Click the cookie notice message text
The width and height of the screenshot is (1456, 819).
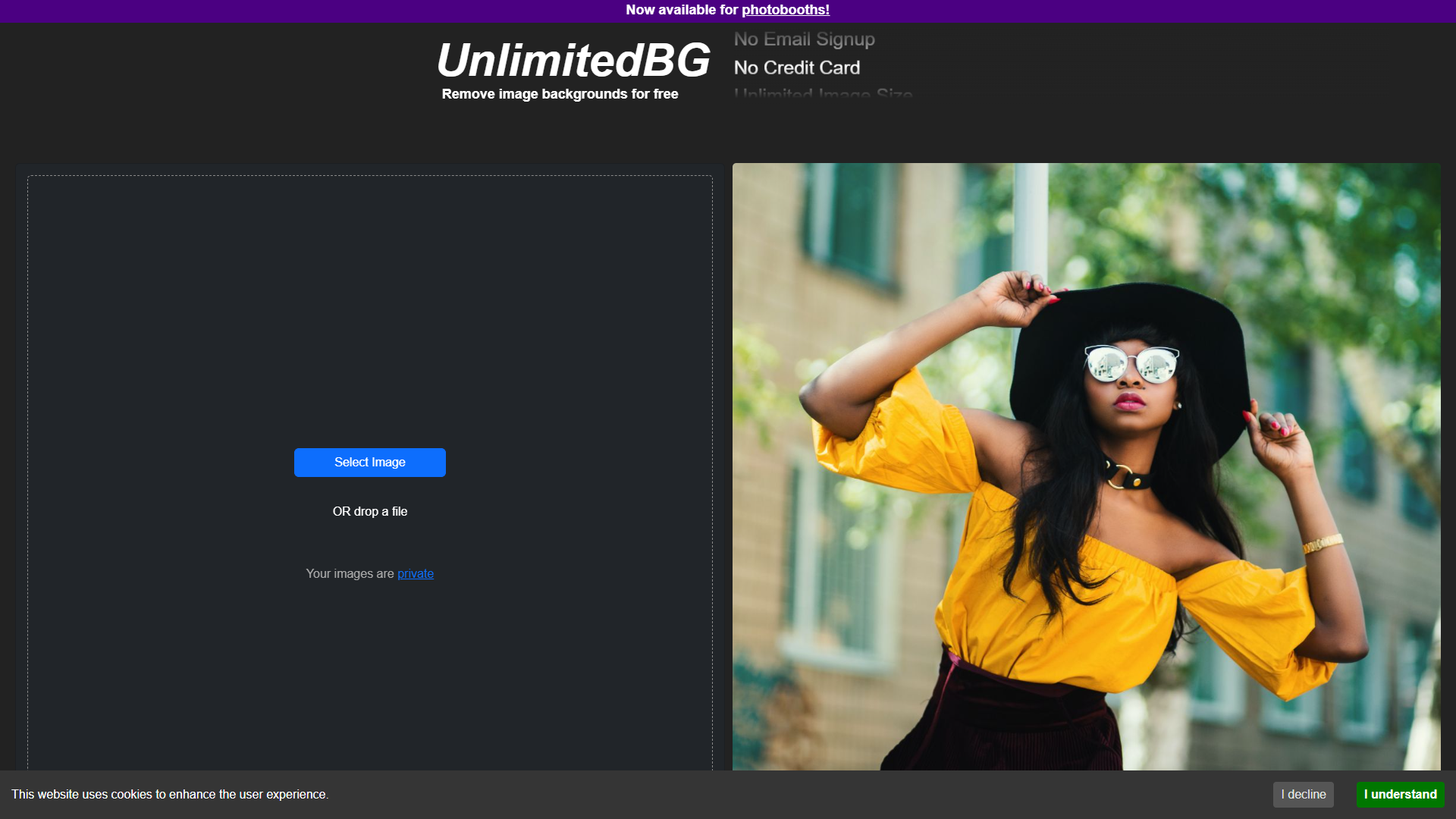click(x=170, y=795)
